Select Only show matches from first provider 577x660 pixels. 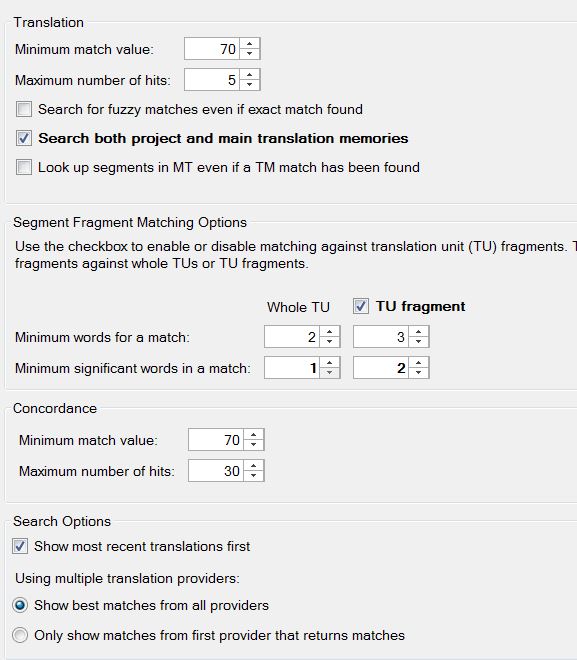[x=20, y=635]
